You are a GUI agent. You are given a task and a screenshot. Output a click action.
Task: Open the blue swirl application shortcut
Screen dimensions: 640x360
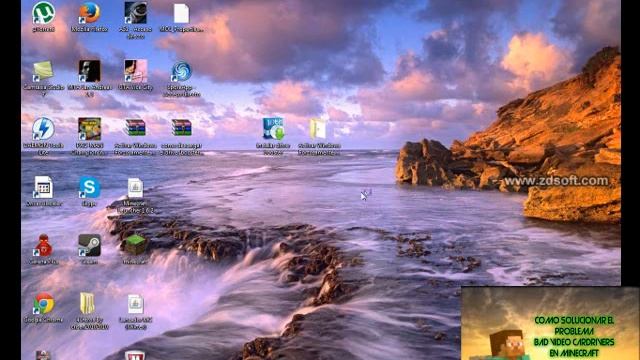point(181,71)
